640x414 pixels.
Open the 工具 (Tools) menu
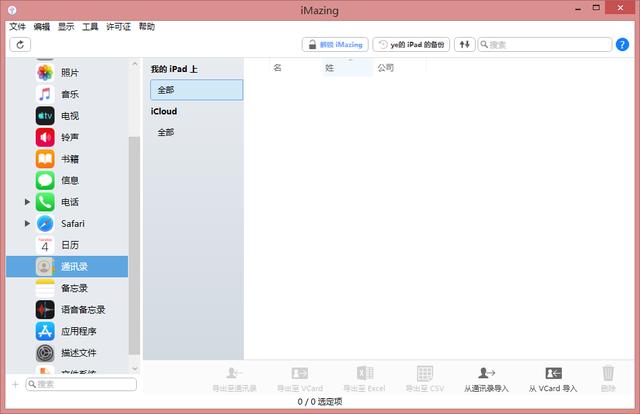[90, 27]
